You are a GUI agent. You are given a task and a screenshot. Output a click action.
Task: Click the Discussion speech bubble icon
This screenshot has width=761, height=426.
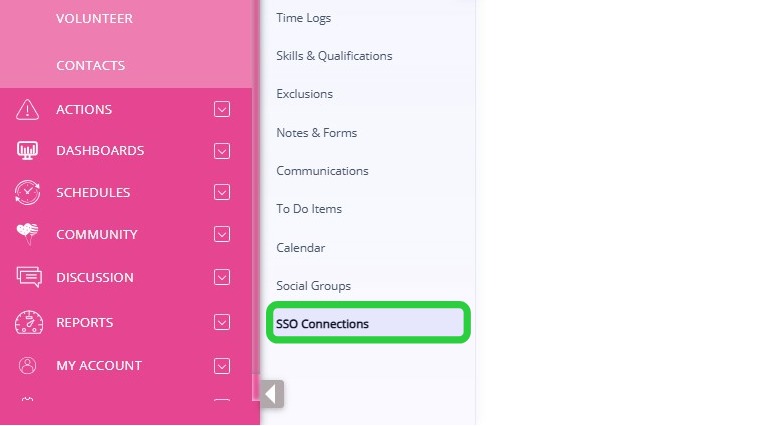[x=28, y=277]
